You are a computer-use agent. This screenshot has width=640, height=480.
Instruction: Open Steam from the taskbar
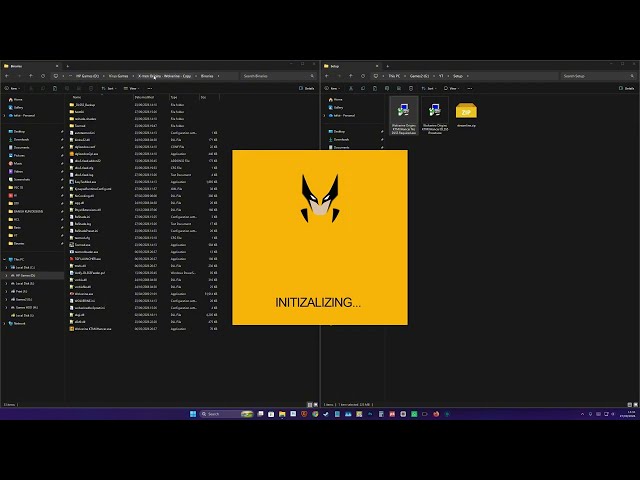pos(326,414)
